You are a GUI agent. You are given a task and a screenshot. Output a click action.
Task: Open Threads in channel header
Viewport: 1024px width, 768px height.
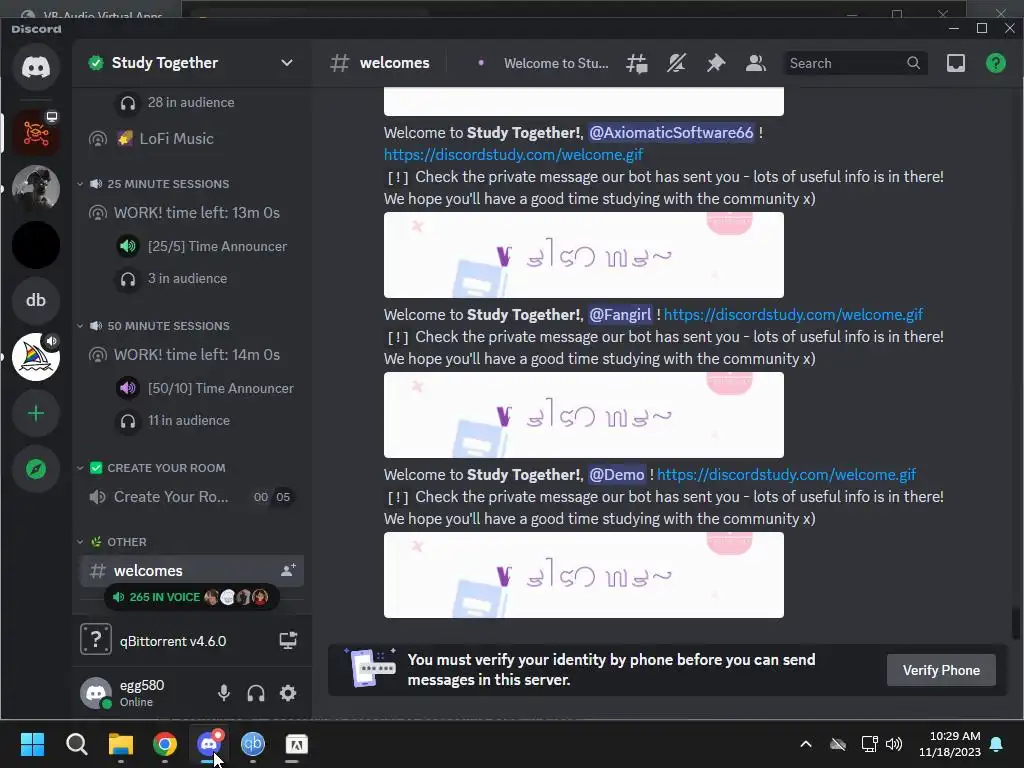(637, 63)
